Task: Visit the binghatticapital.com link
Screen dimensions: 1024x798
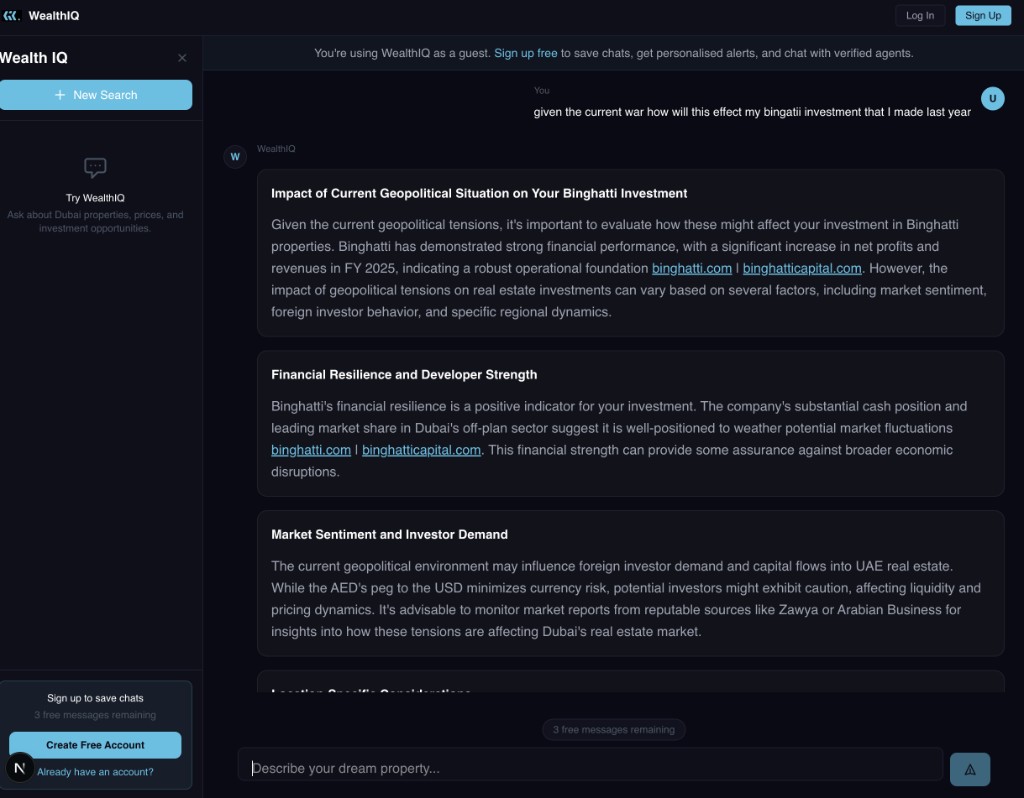Action: (802, 268)
